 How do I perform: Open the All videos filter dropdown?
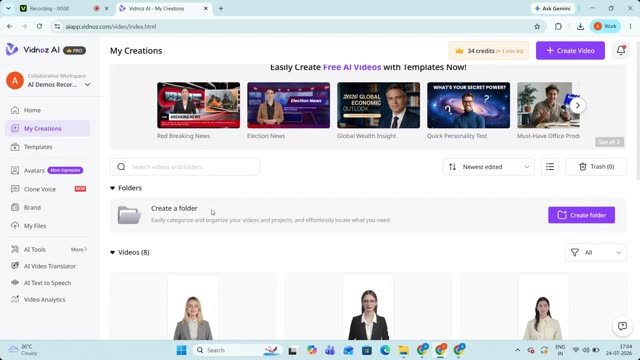[x=596, y=252]
